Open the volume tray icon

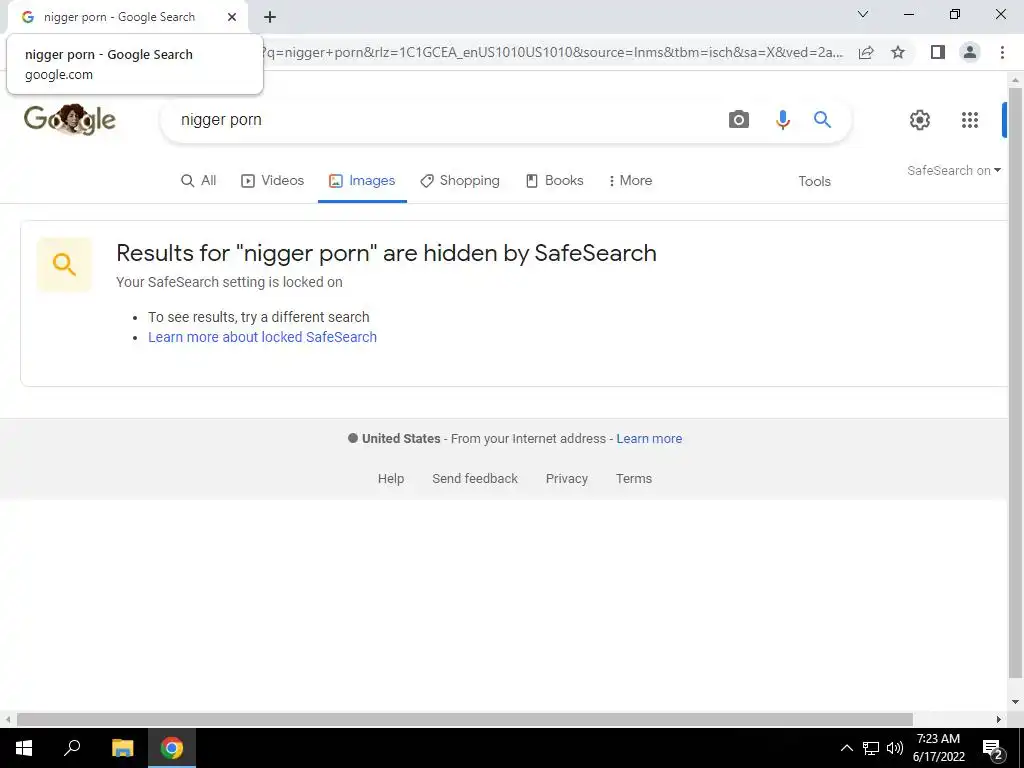895,748
